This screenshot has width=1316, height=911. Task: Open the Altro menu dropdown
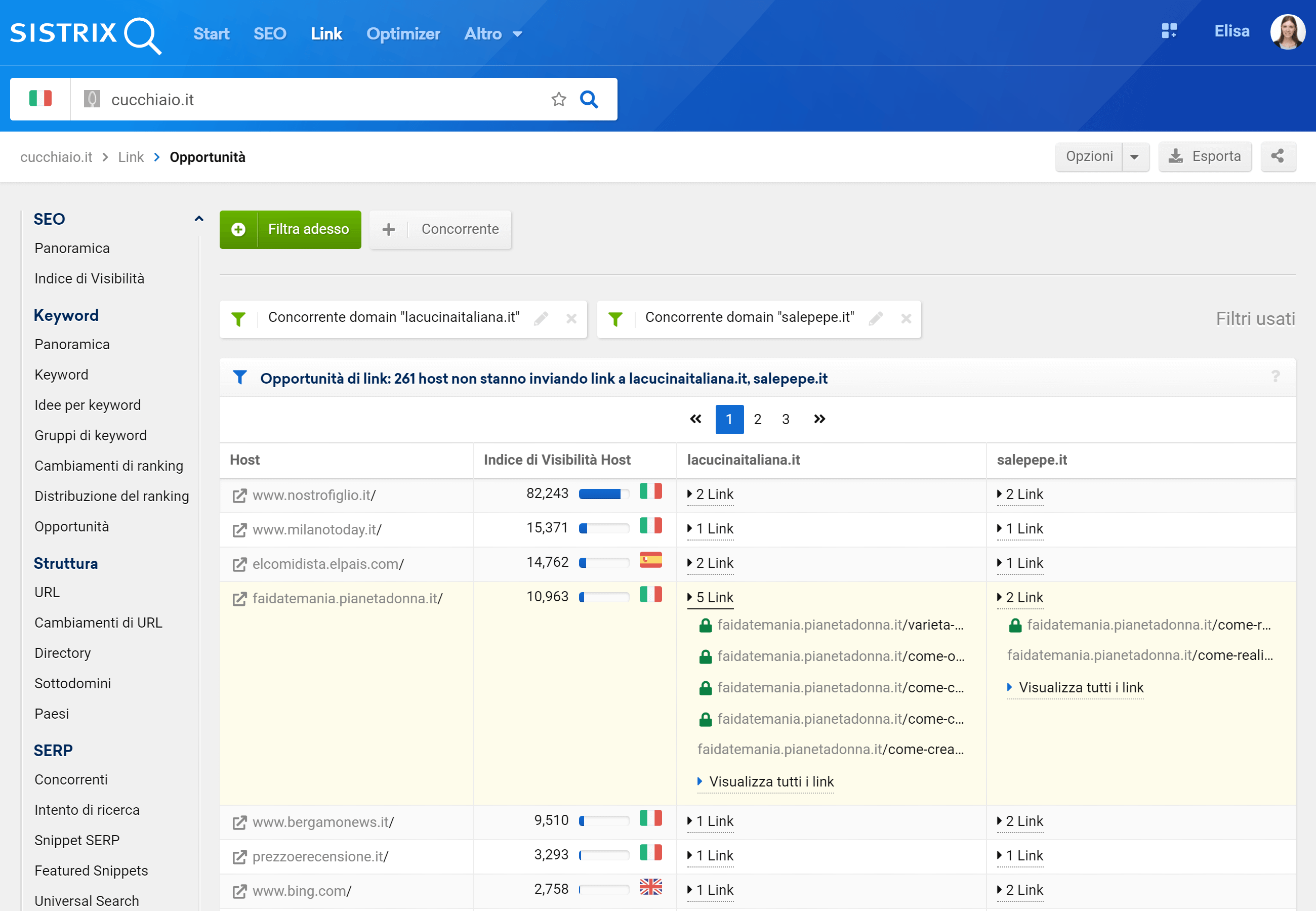pyautogui.click(x=493, y=34)
